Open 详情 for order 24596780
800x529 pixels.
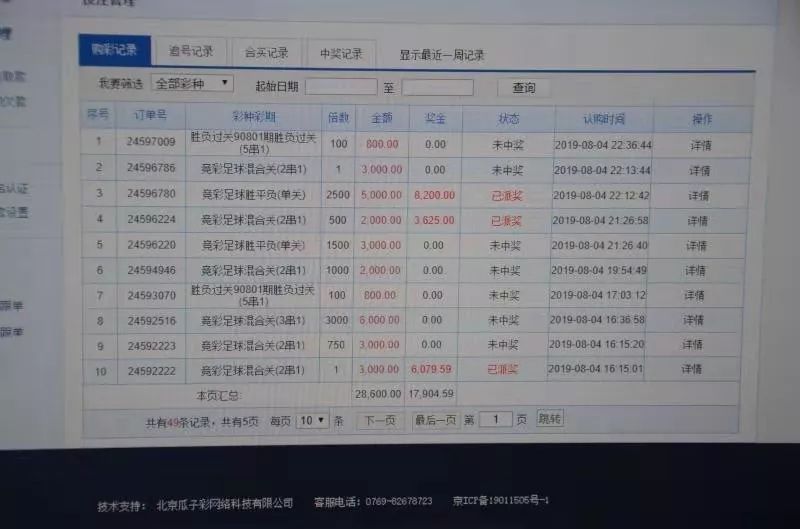tap(698, 195)
